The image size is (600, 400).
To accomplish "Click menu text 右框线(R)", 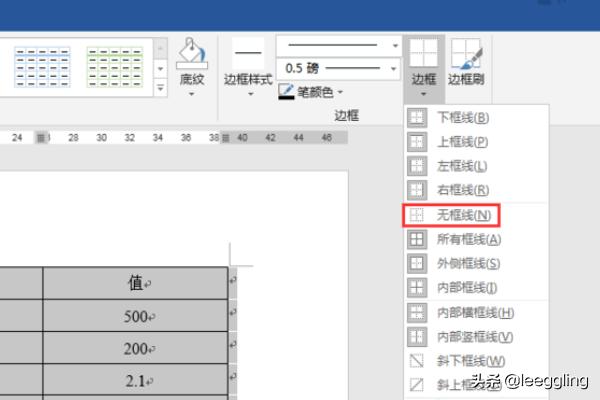I will coord(463,190).
